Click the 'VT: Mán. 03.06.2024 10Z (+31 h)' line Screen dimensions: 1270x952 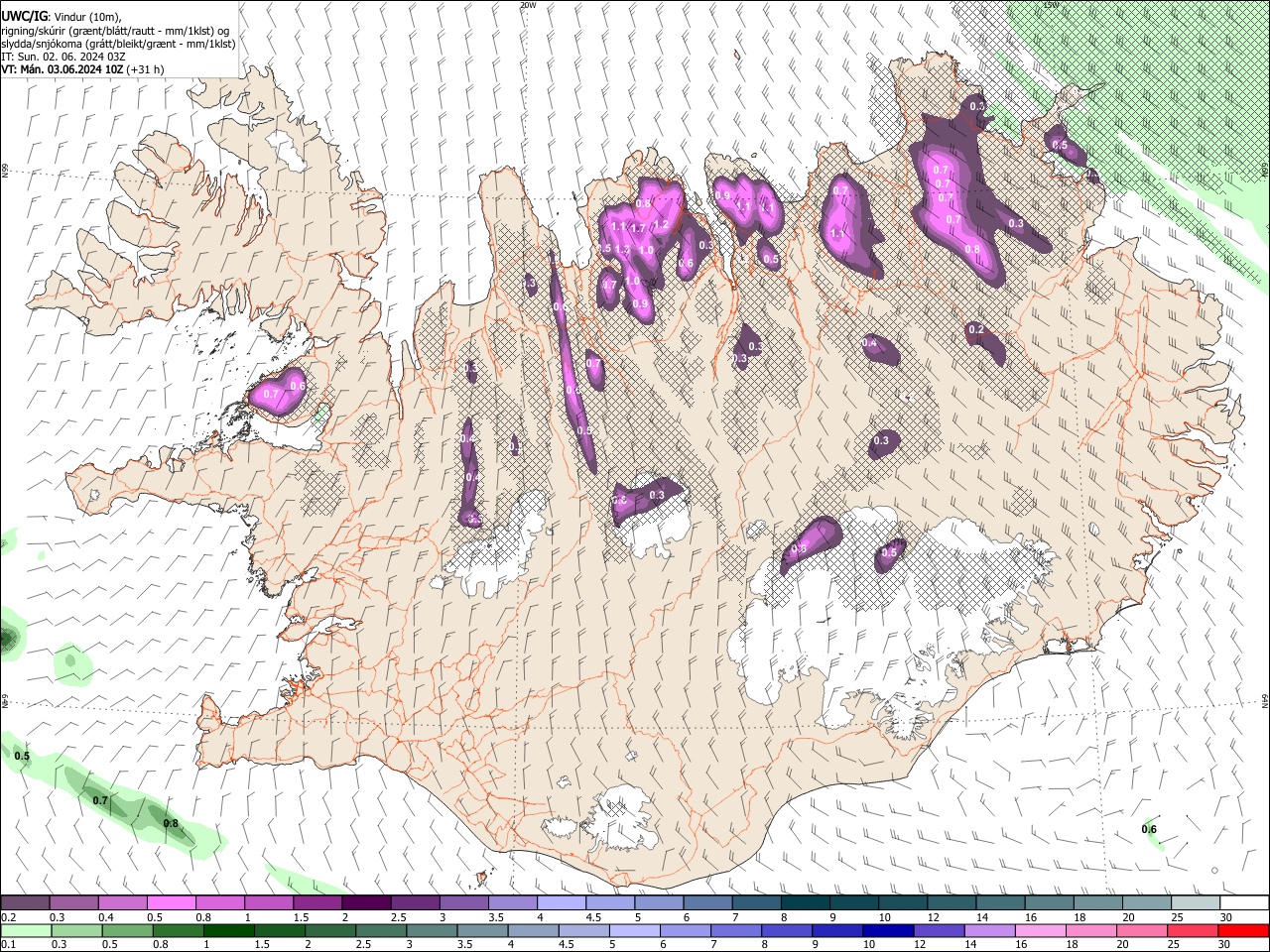(82, 69)
